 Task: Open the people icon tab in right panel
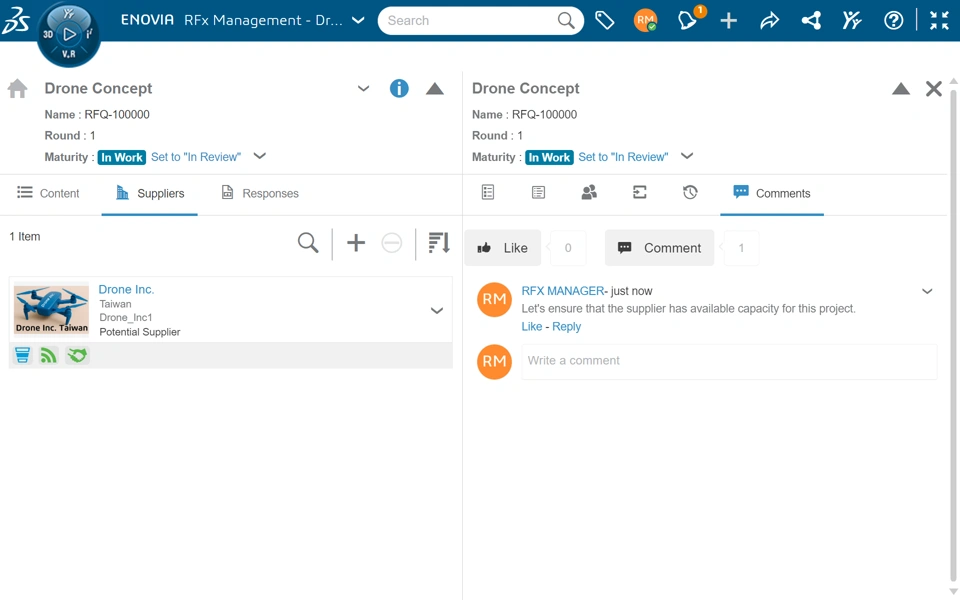pyautogui.click(x=589, y=193)
